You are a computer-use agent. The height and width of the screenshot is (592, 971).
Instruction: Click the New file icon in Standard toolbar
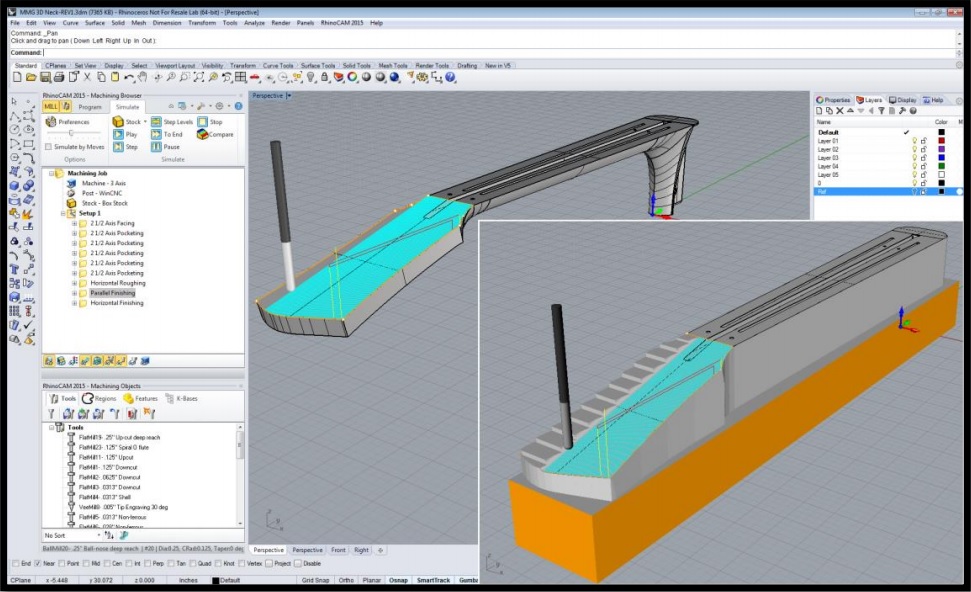pos(17,77)
